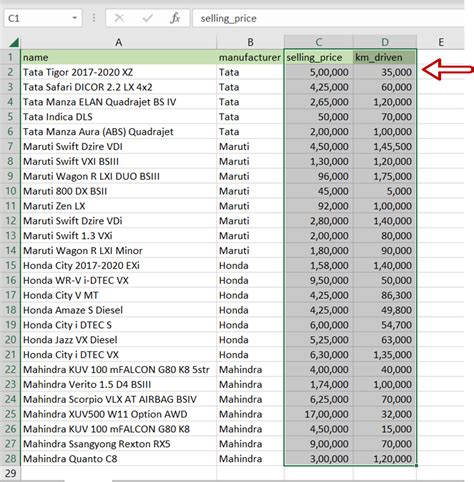Click cell 'Honda WR-V i-DTEC VX'

pos(119,280)
